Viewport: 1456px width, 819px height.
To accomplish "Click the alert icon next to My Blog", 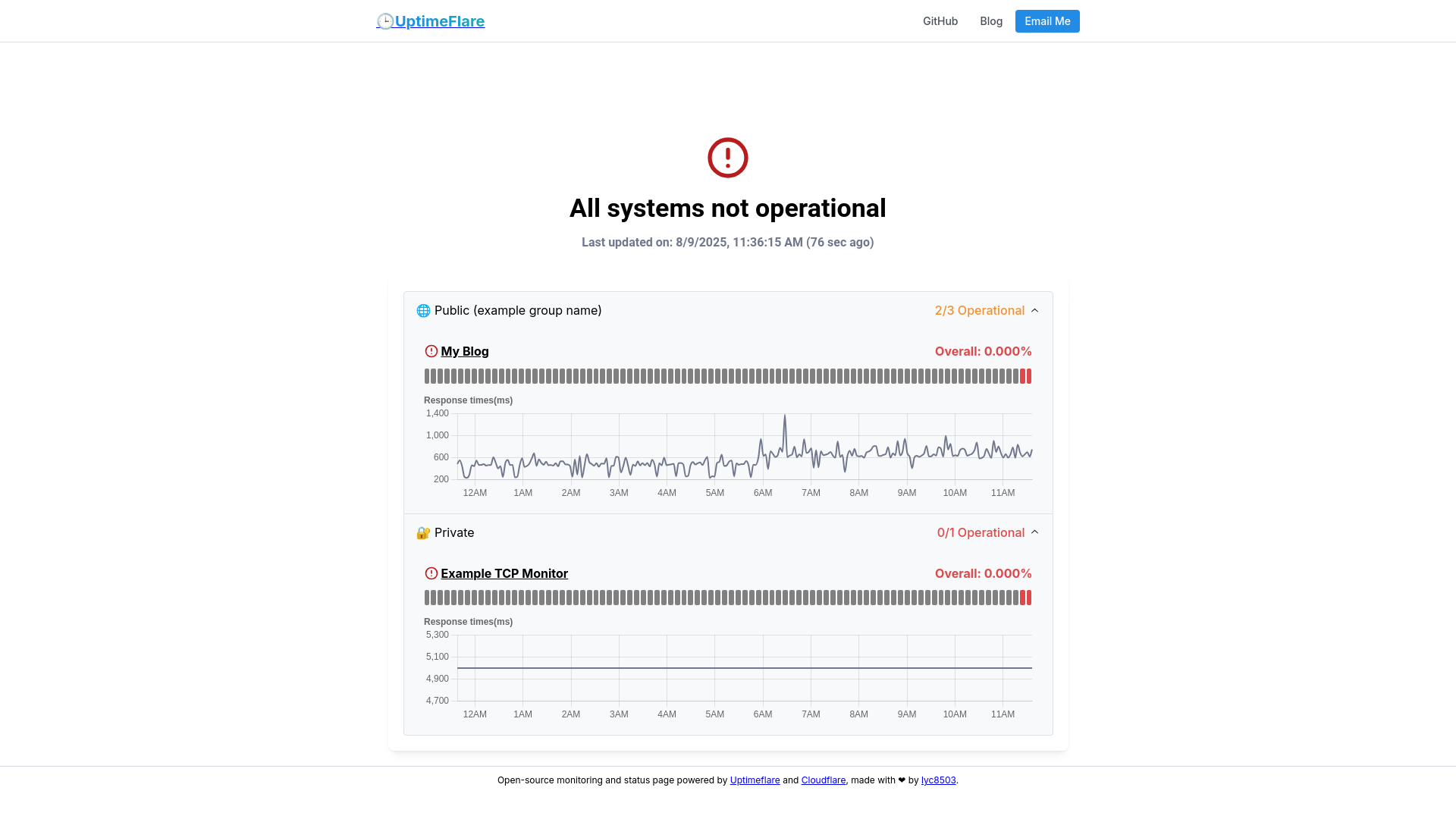I will [431, 351].
